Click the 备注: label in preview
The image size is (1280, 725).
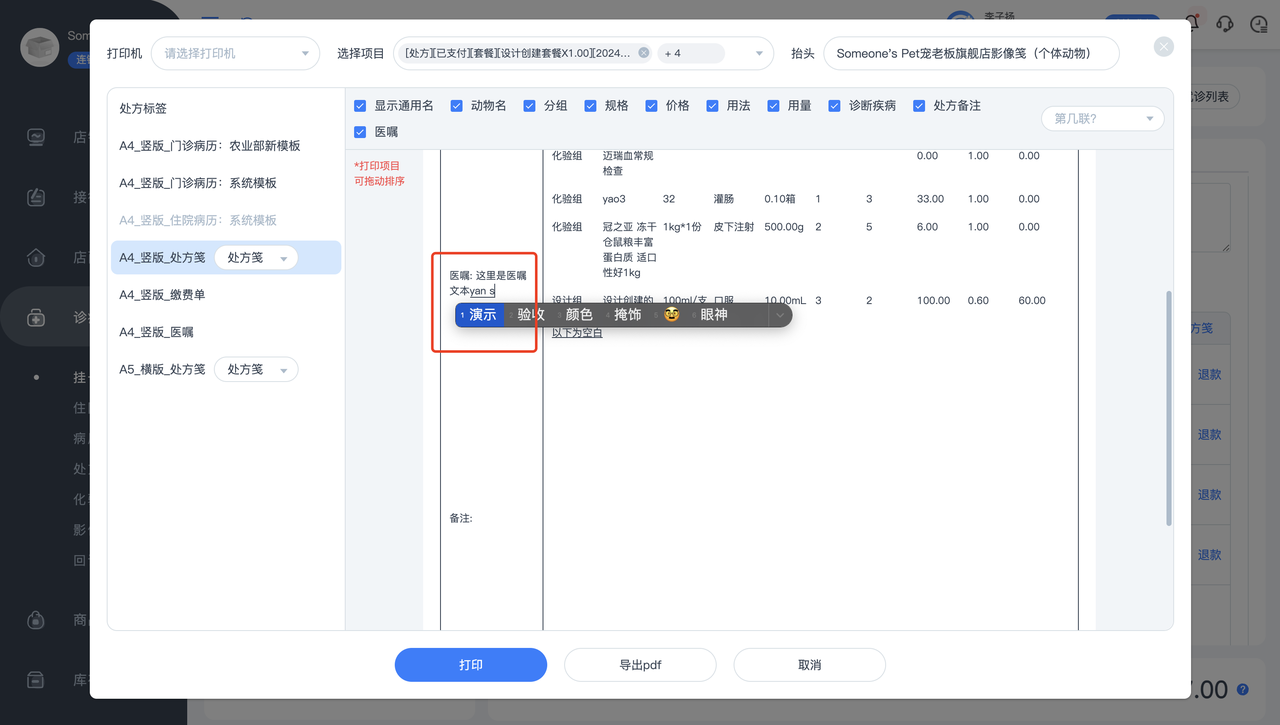(x=461, y=519)
